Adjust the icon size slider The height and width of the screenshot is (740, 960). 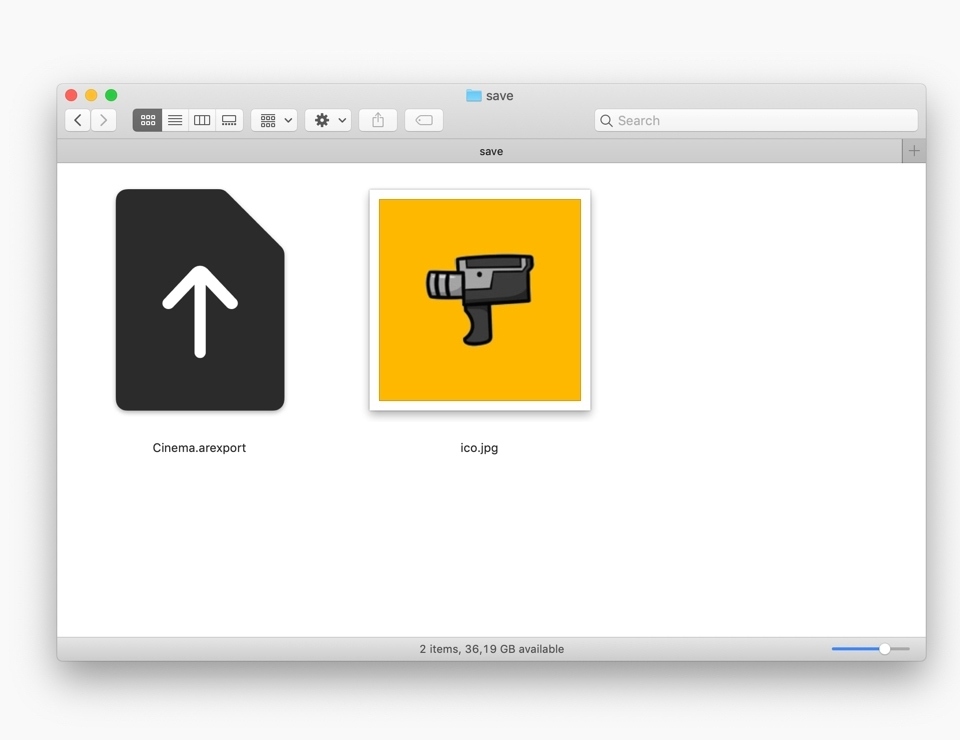[x=871, y=649]
